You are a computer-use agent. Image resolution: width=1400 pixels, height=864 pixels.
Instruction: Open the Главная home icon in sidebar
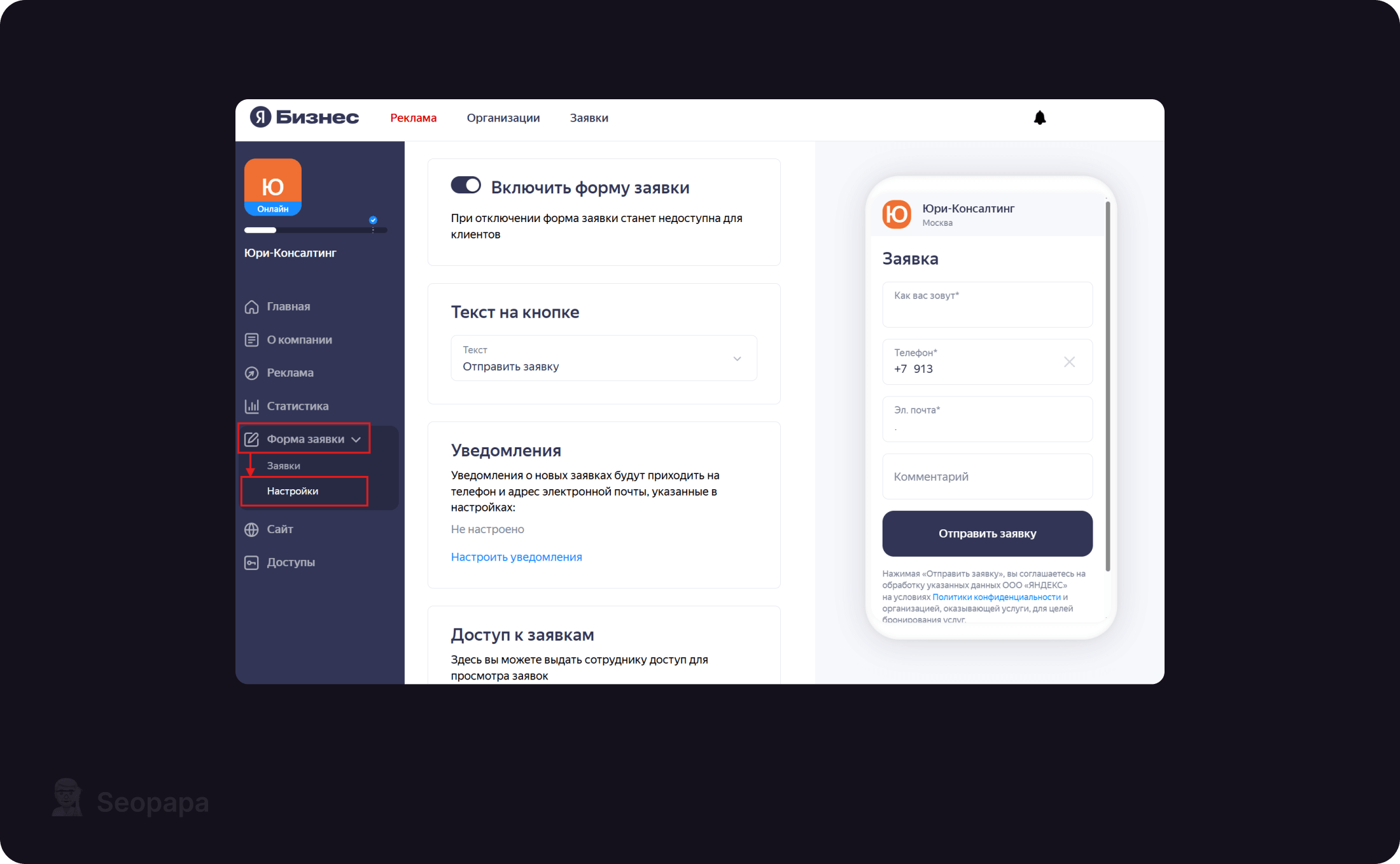pyautogui.click(x=252, y=307)
